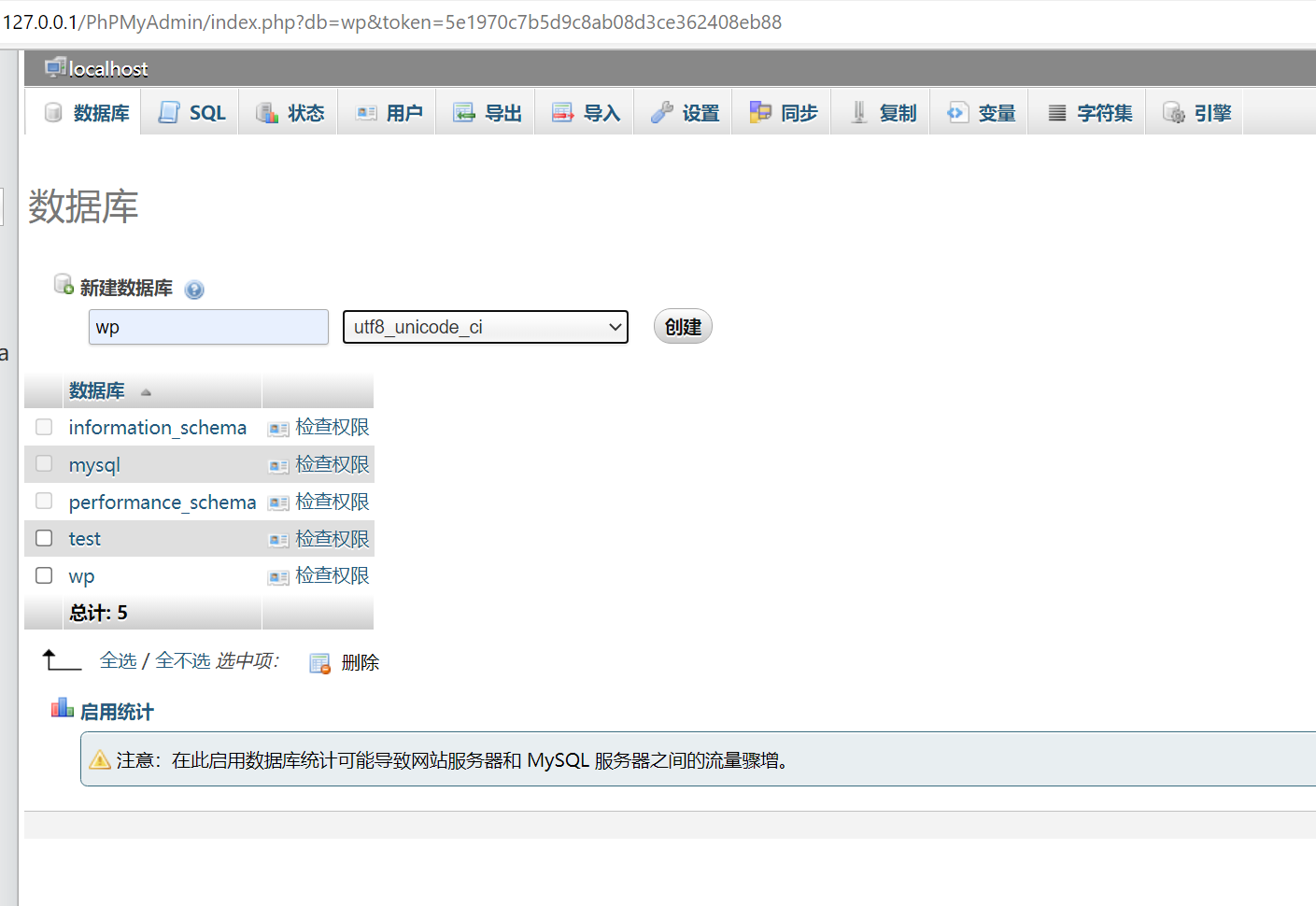Click the variables icon
Screen dimensions: 1316x906
click(956, 113)
